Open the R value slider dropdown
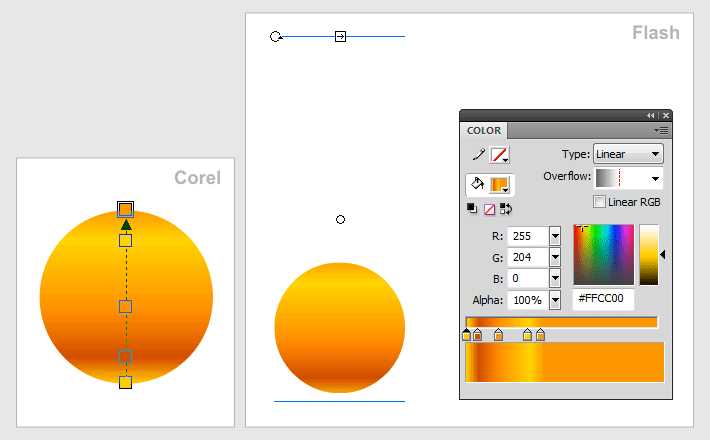710x440 pixels. point(555,236)
